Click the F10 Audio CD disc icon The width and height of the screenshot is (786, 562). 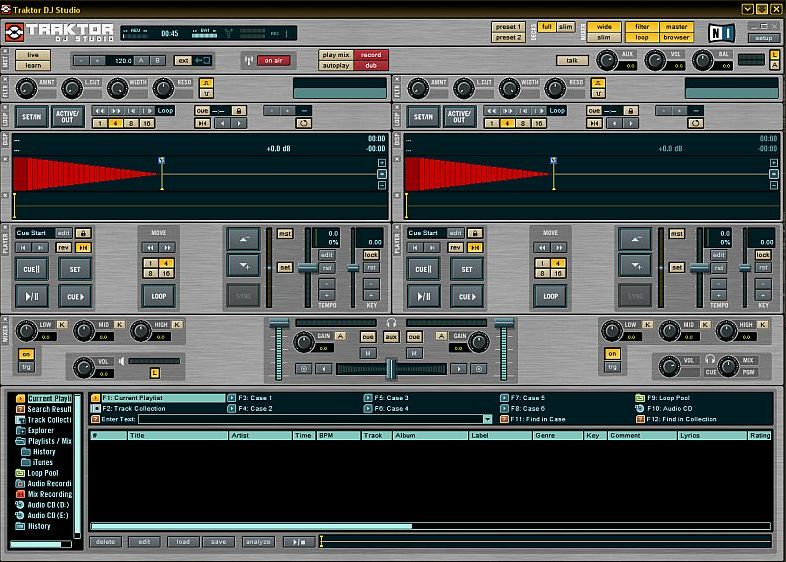coord(640,409)
